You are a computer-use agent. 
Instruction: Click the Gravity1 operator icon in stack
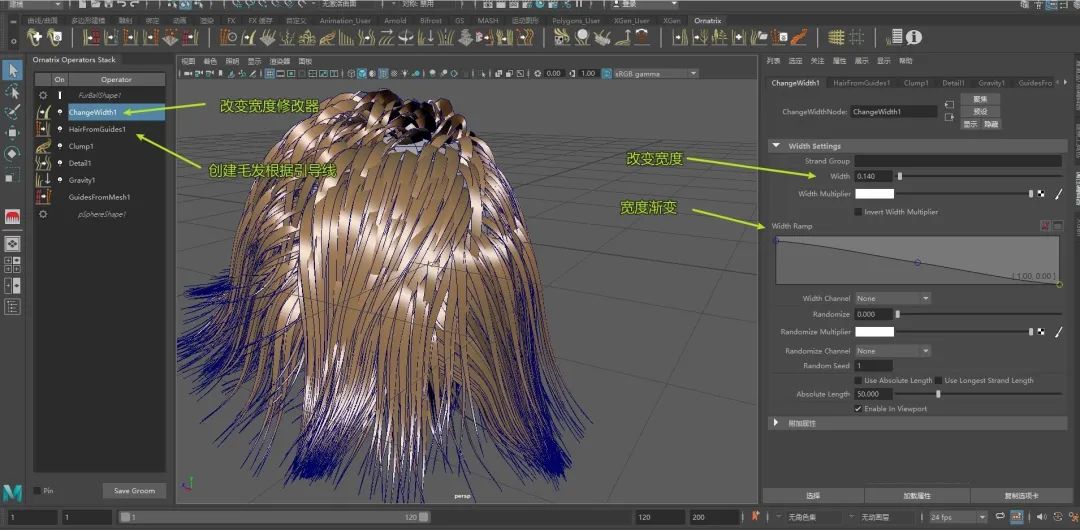pyautogui.click(x=43, y=180)
